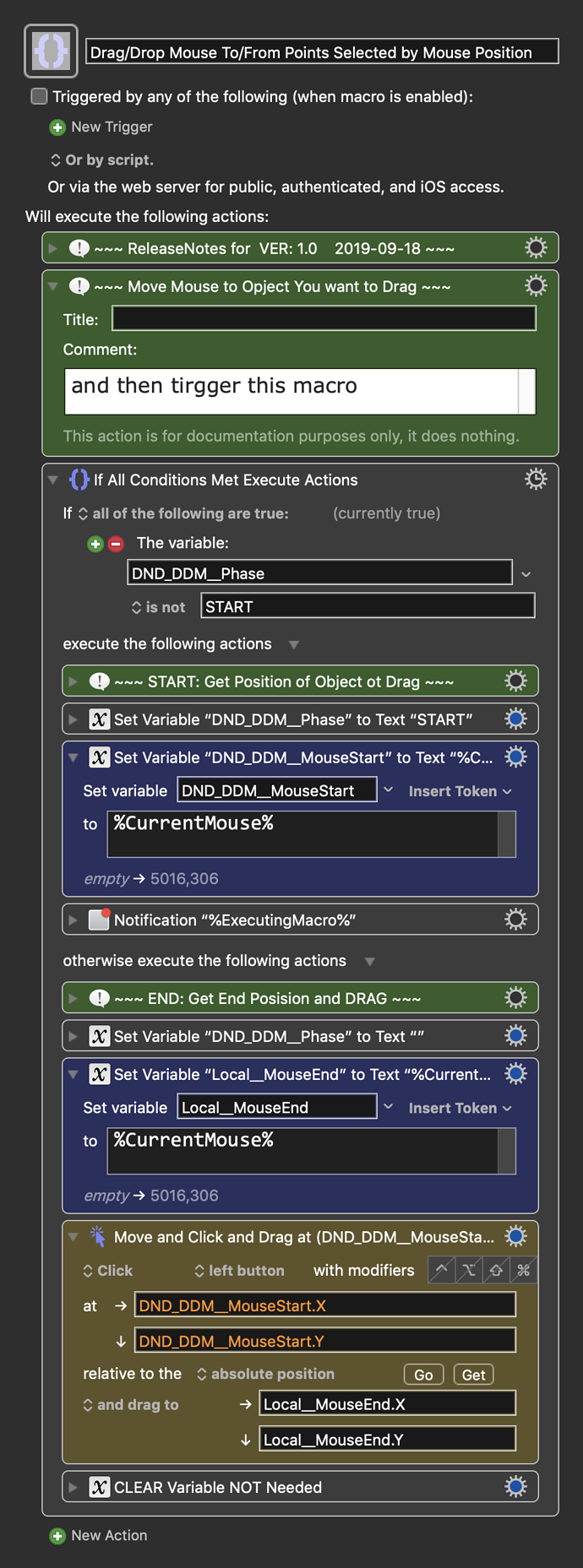Expand the ReleaseNotes comment action
Screen dimensions: 583x1568
52,248
